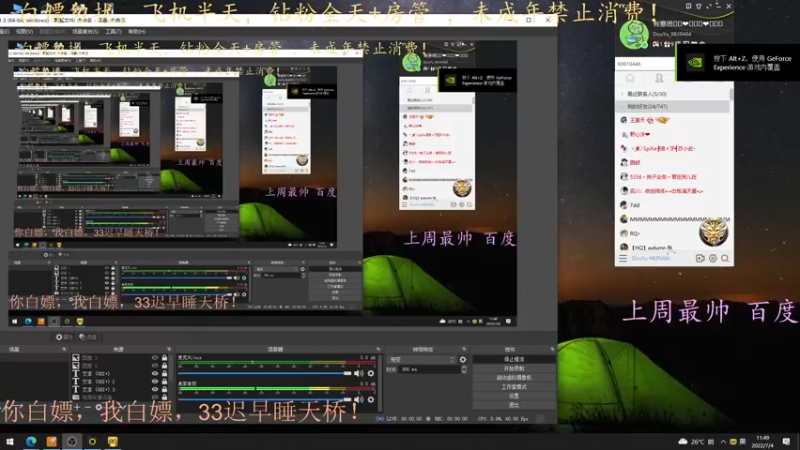Open the 工具(T) menu in OBS
800x450 pixels.
click(x=113, y=32)
